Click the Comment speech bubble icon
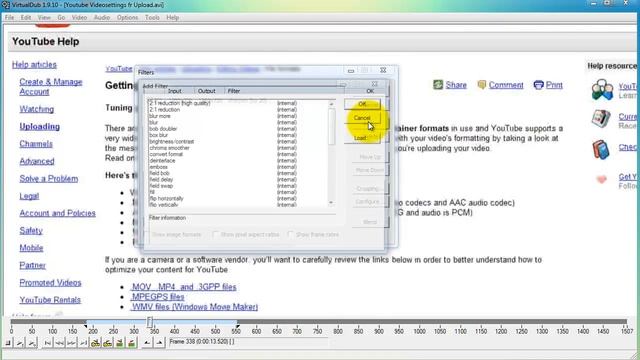 point(482,84)
